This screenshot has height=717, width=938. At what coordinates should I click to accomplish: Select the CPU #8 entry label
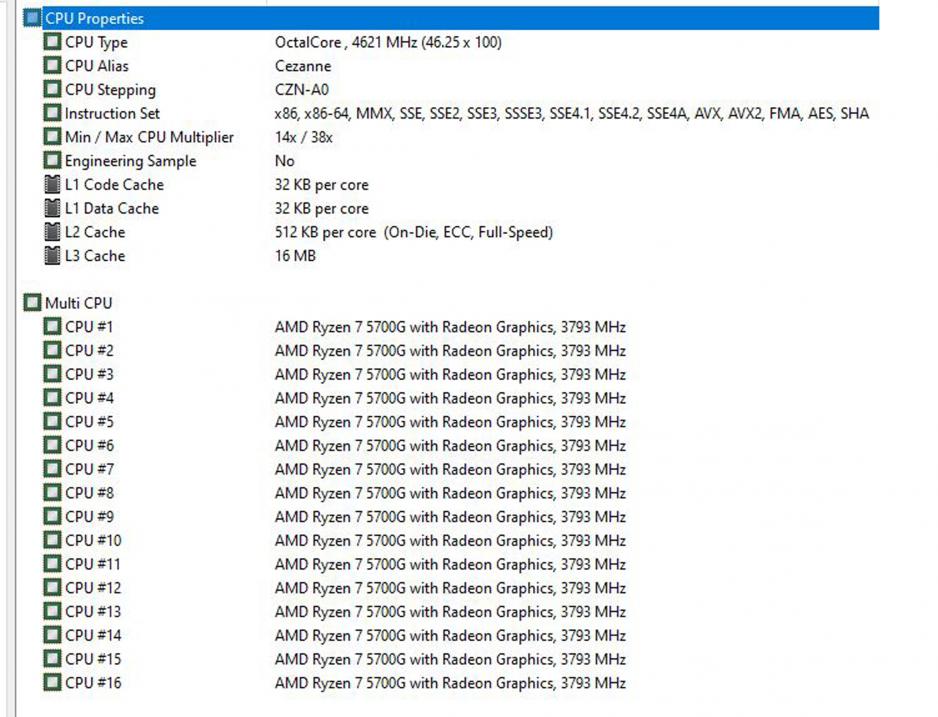pyautogui.click(x=89, y=493)
